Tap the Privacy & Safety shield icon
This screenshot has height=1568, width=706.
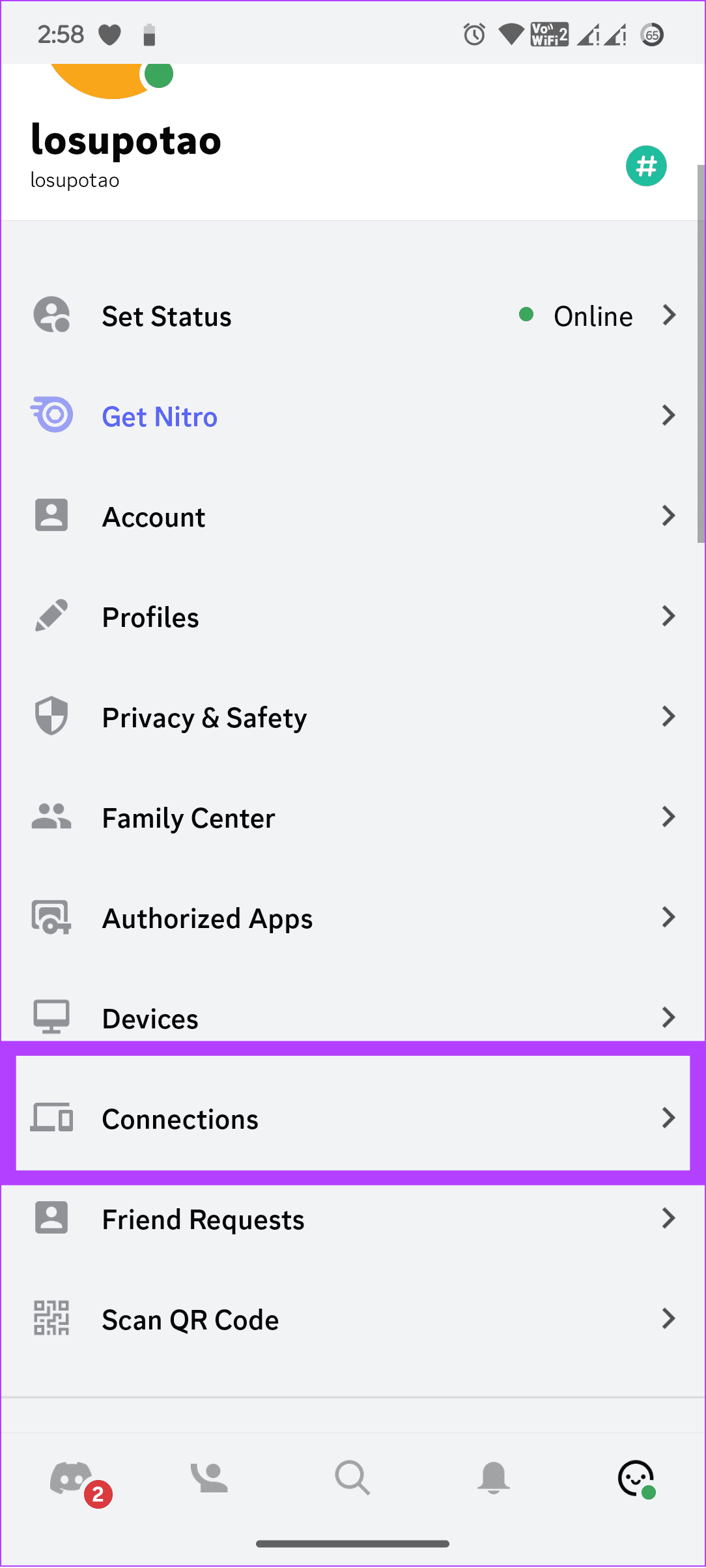click(x=51, y=716)
